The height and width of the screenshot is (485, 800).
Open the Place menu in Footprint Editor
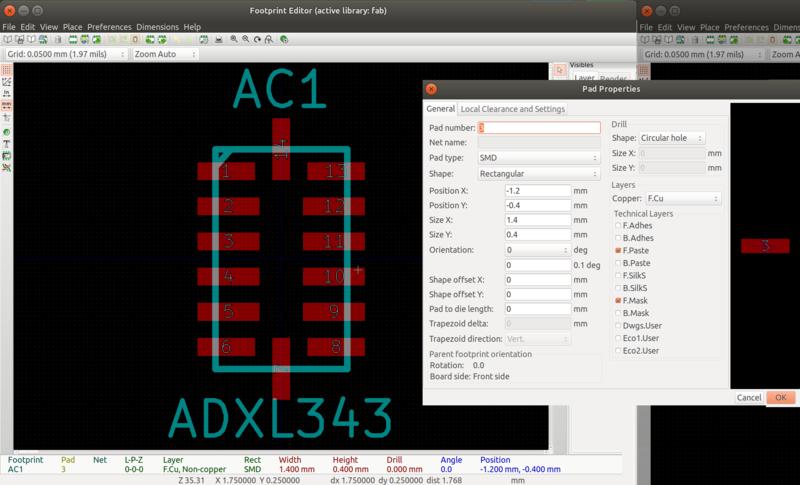point(72,27)
